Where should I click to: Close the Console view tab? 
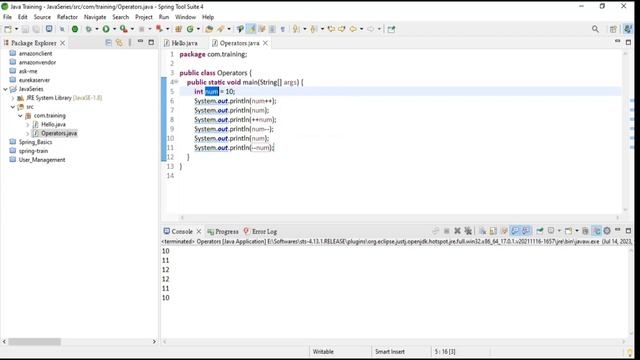[199, 231]
